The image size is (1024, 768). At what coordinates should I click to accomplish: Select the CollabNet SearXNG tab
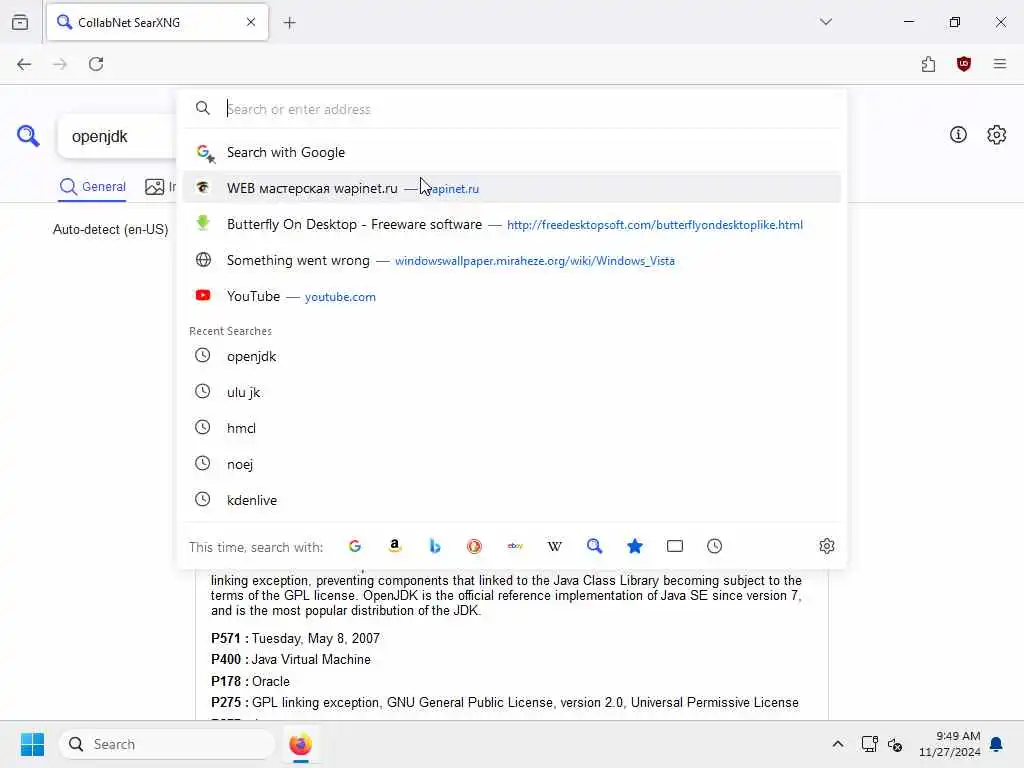coord(157,22)
